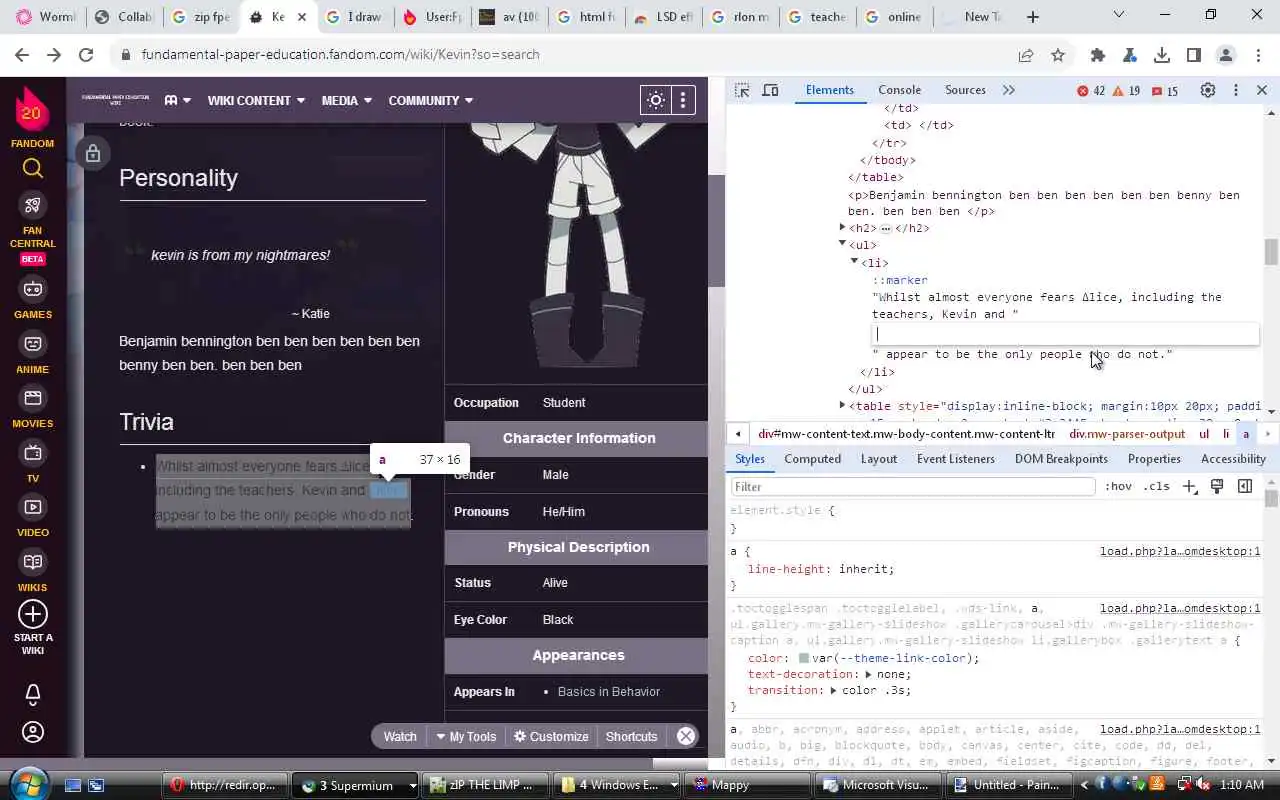Expand the text-decoration property triangle
This screenshot has width=1280, height=800.
tap(868, 675)
